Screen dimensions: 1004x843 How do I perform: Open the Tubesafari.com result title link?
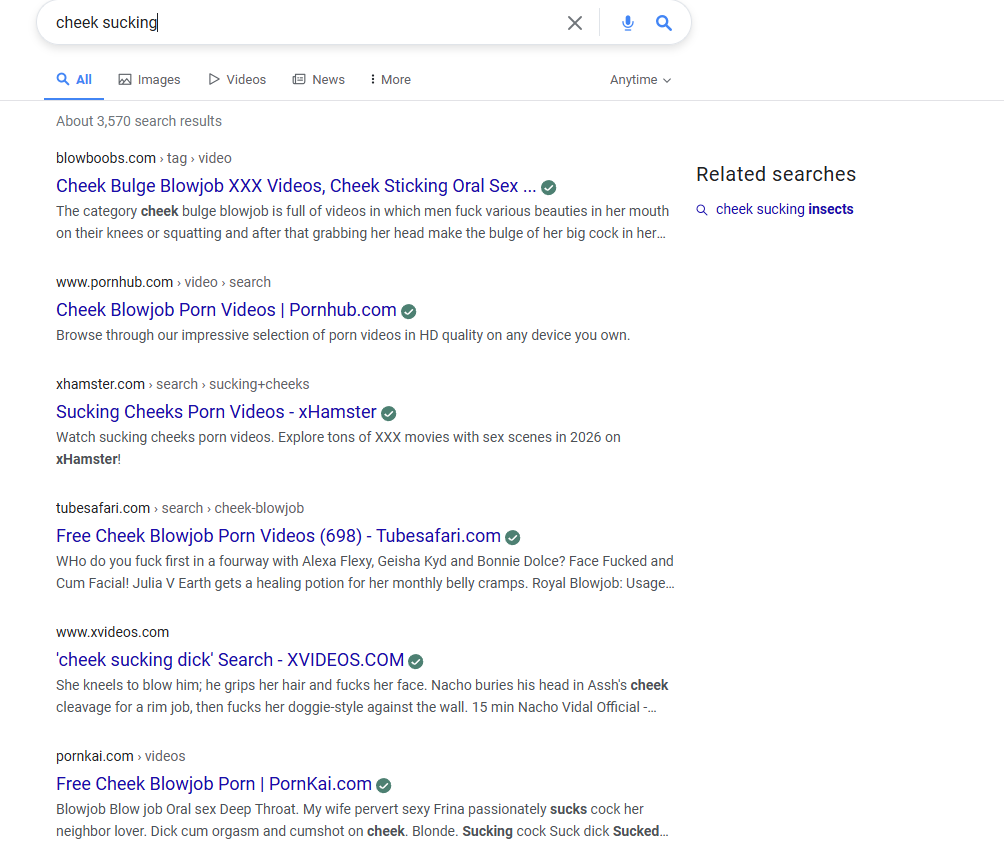(278, 536)
